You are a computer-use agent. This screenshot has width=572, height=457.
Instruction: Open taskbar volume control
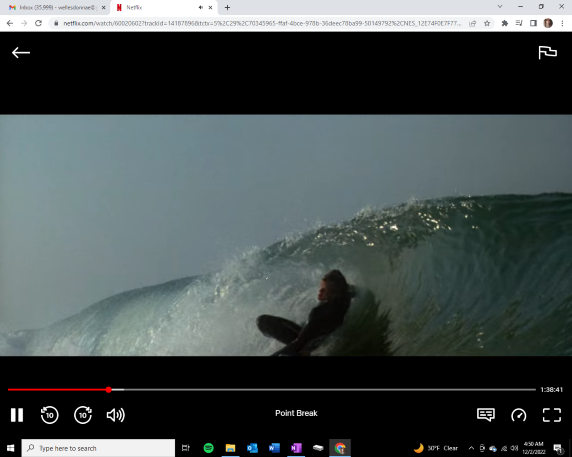(515, 448)
